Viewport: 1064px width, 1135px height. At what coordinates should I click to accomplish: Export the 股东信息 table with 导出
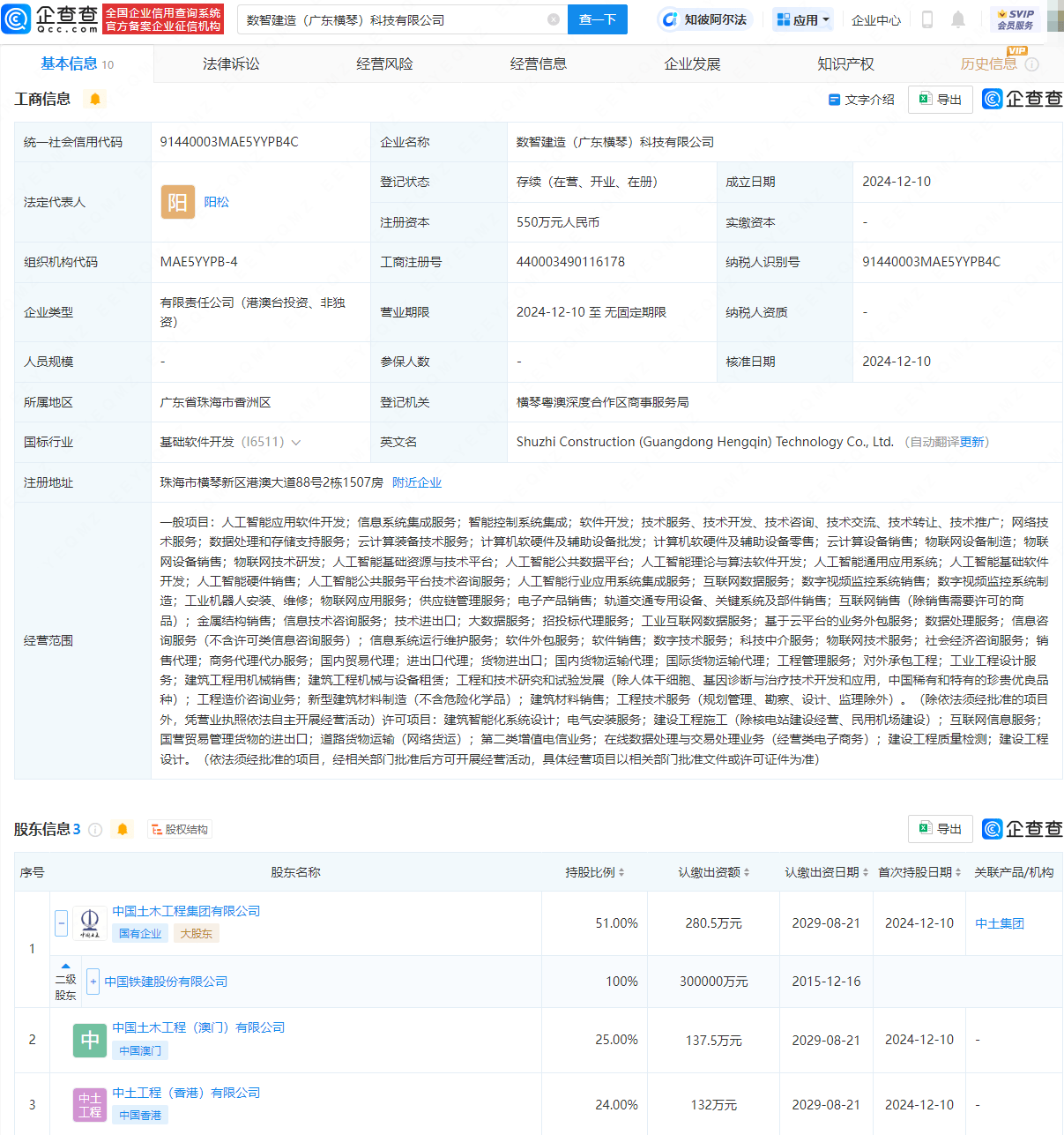click(941, 829)
